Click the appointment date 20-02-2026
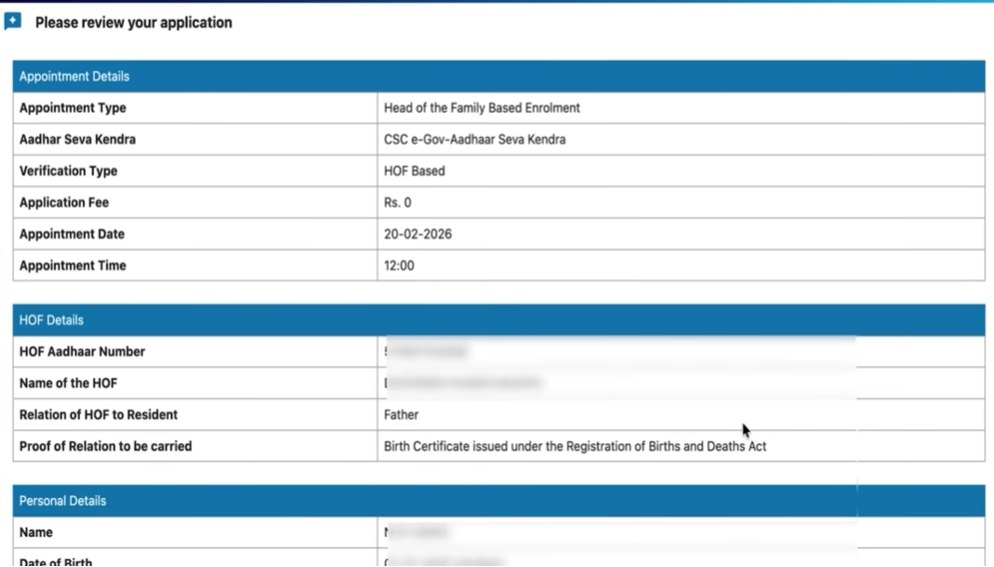The height and width of the screenshot is (567, 994). click(417, 234)
